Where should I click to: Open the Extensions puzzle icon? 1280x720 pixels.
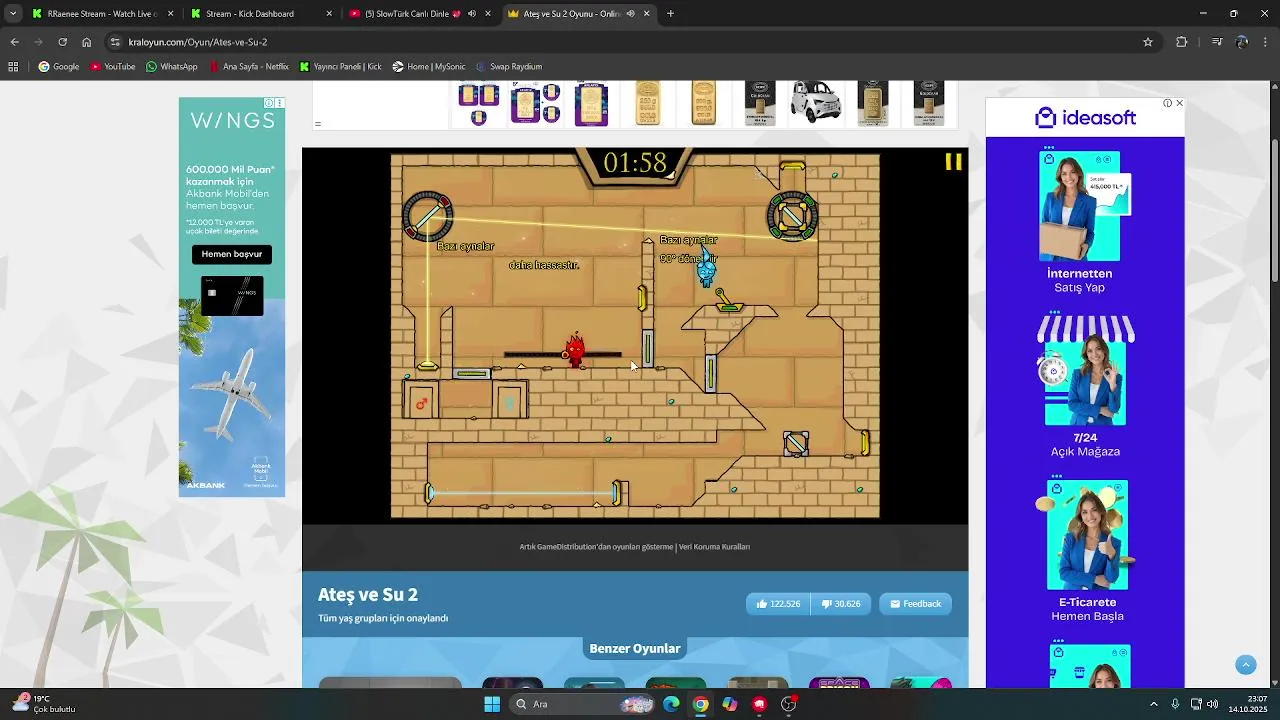pos(1181,42)
